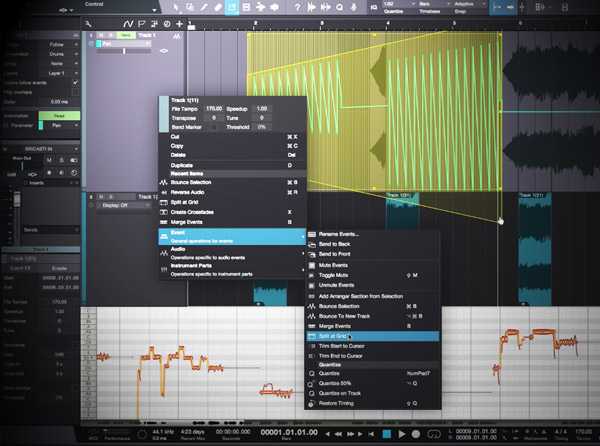Choose Rename Events in the submenu
This screenshot has height=446, width=600.
pyautogui.click(x=373, y=234)
